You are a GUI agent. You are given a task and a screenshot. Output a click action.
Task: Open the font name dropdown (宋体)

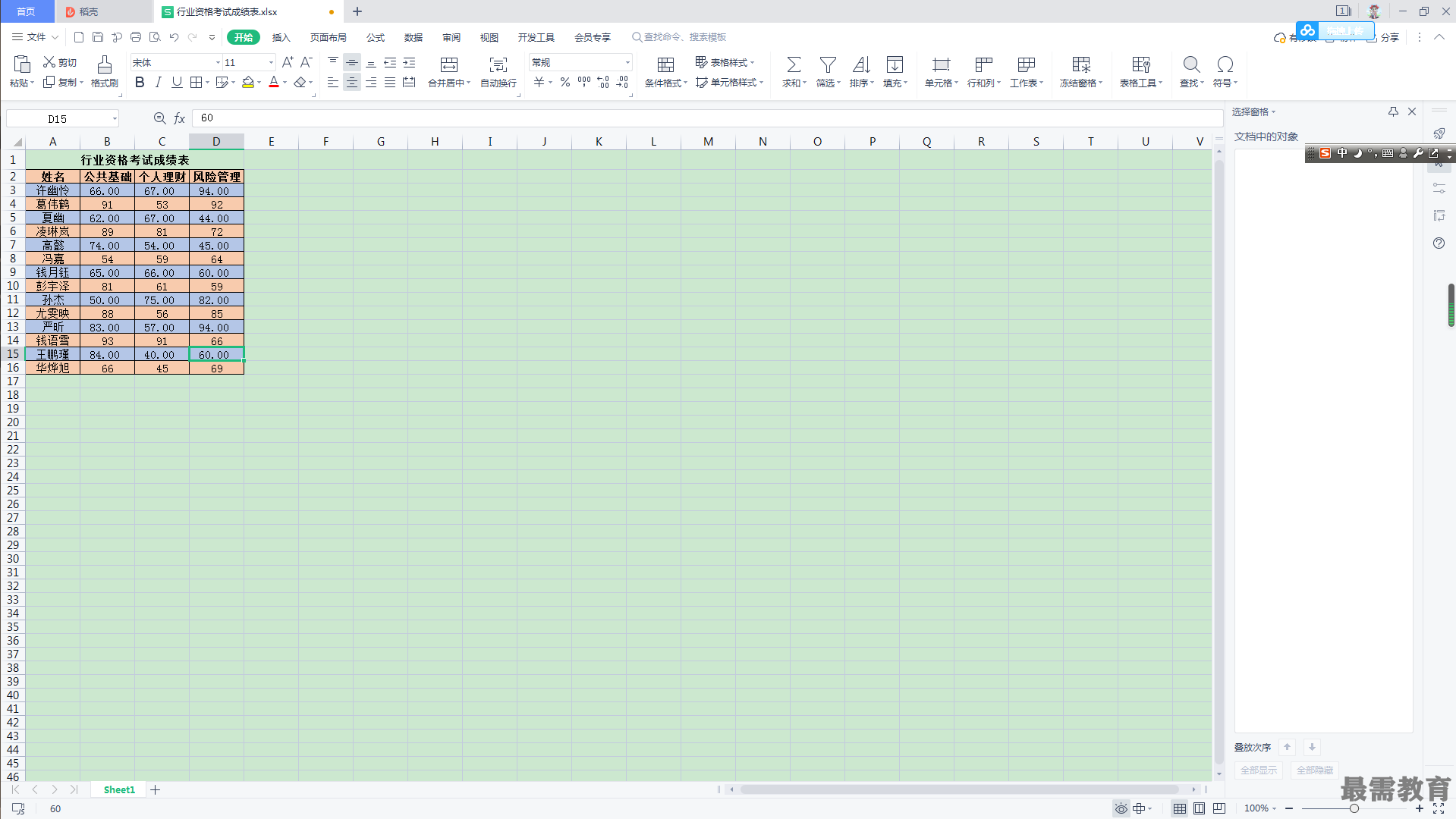tap(218, 62)
